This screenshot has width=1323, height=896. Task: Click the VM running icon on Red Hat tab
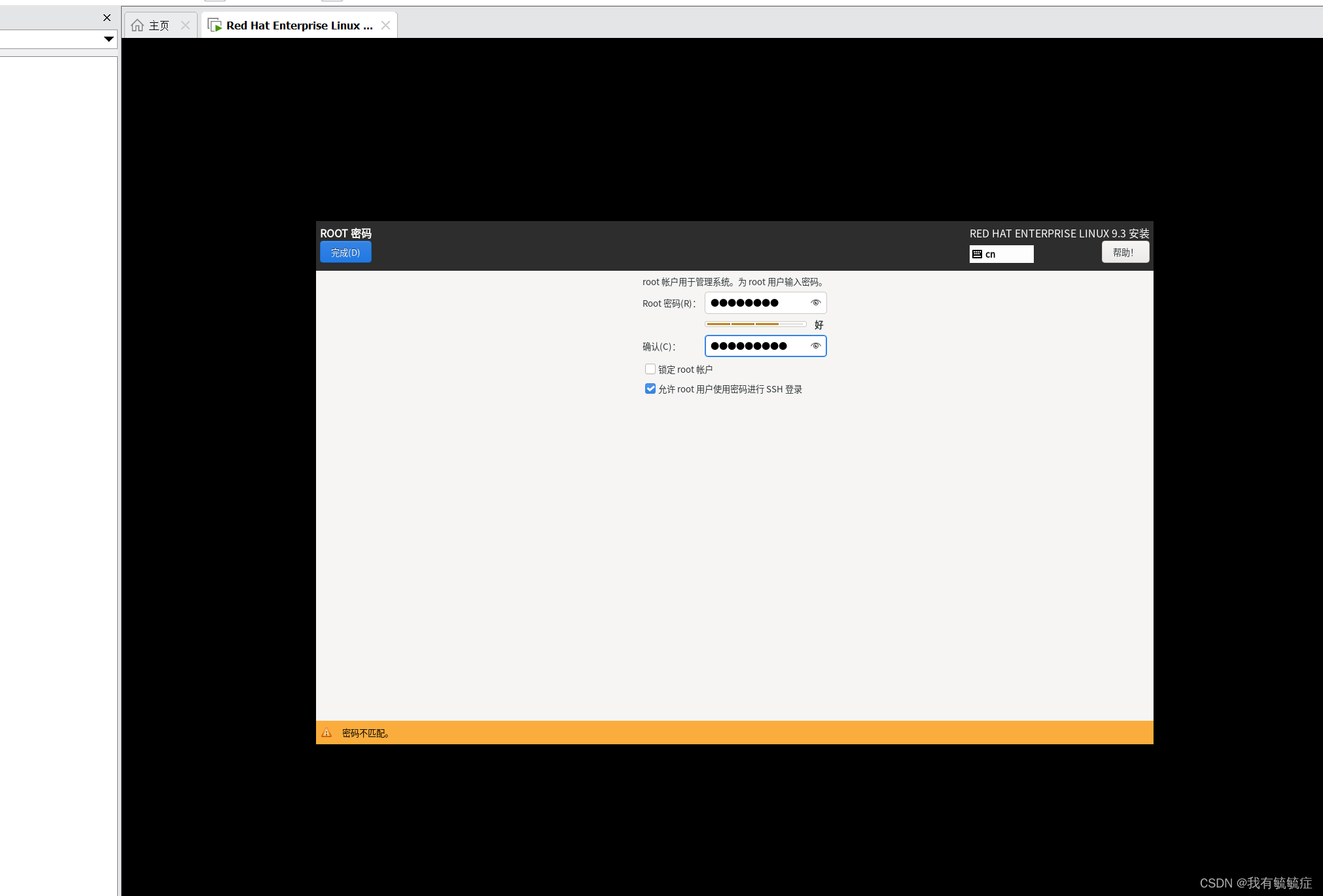215,26
